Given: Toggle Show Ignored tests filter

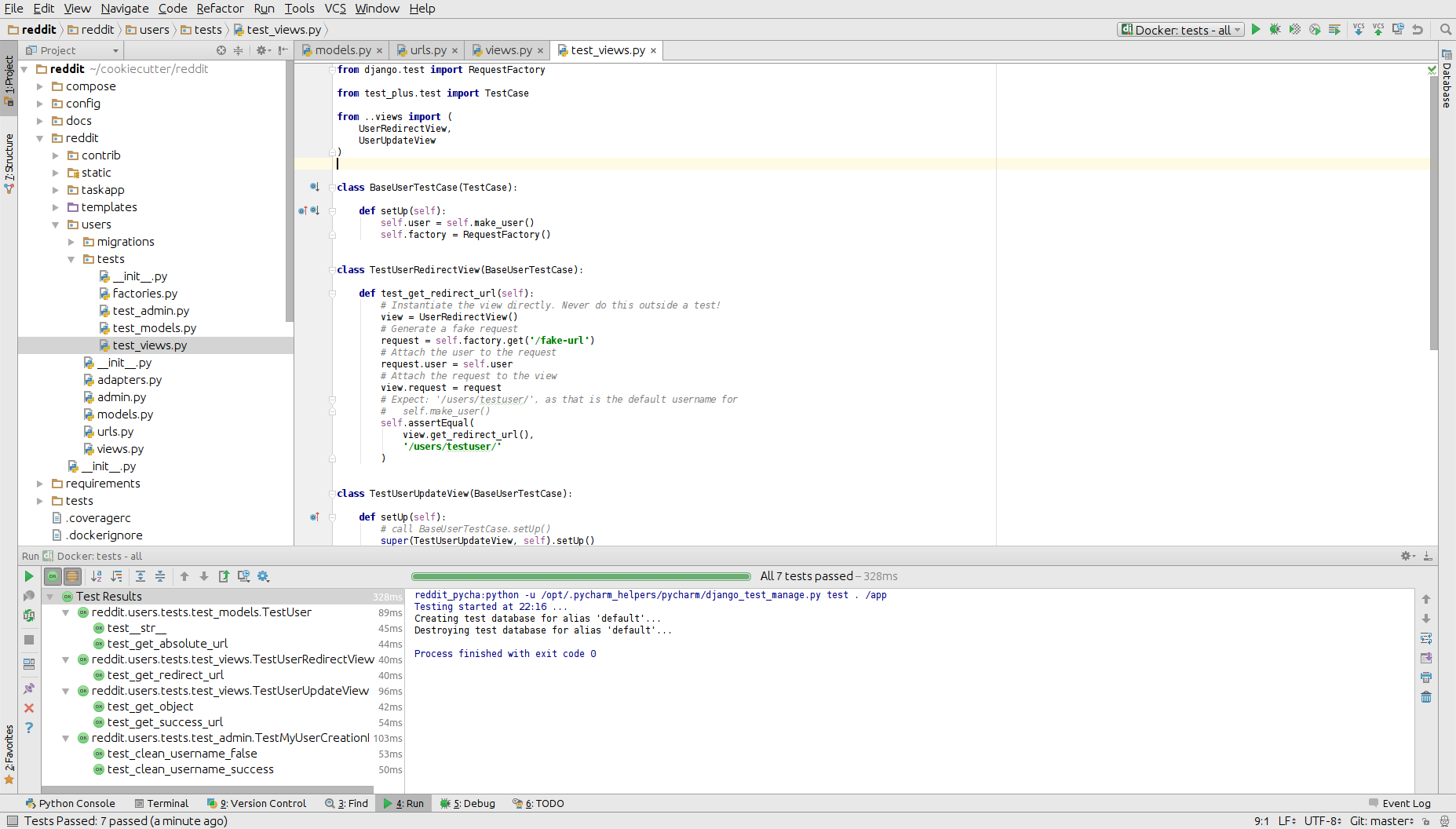Looking at the screenshot, I should click(72, 576).
